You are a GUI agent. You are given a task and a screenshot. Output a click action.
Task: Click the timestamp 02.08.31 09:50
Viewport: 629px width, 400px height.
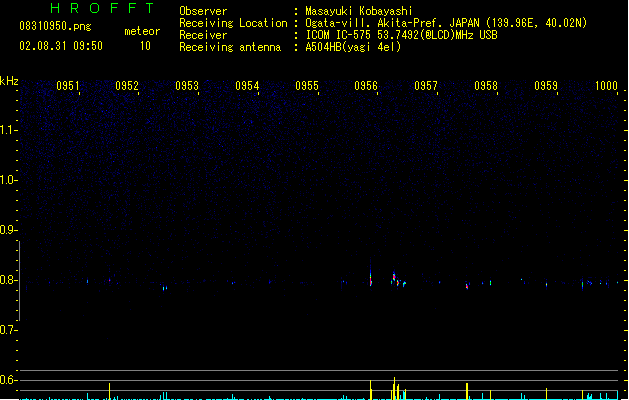click(61, 46)
